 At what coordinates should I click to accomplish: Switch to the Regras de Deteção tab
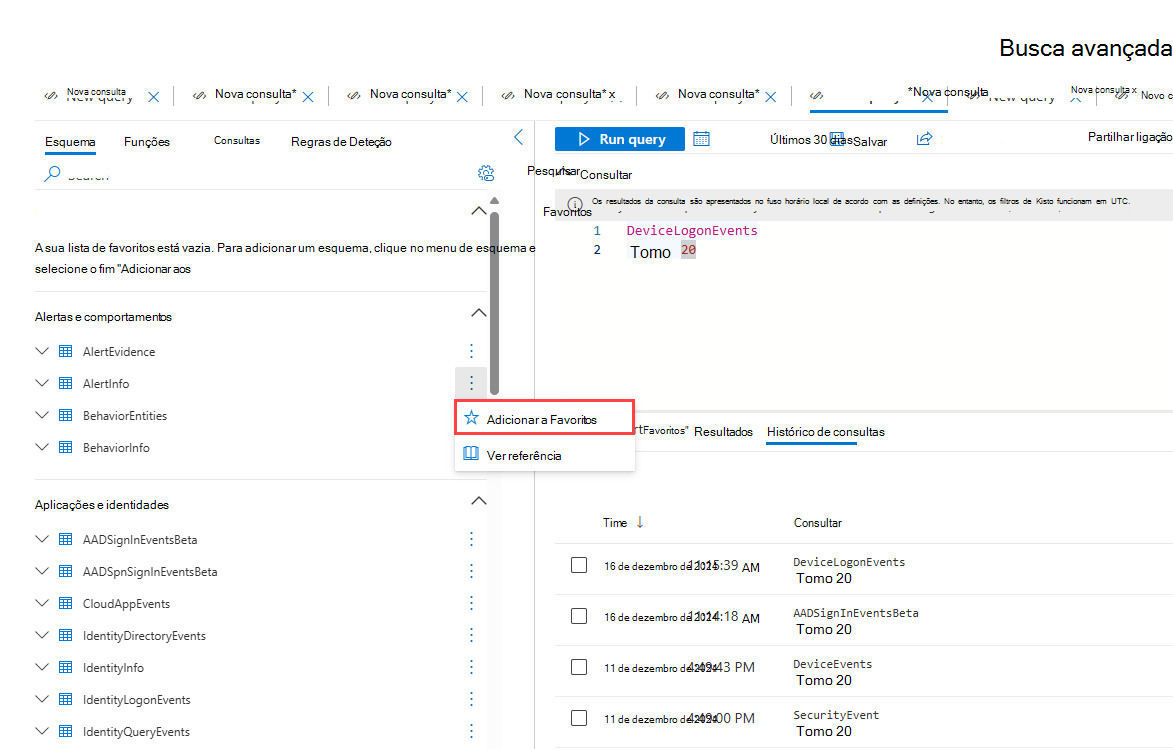pos(341,141)
